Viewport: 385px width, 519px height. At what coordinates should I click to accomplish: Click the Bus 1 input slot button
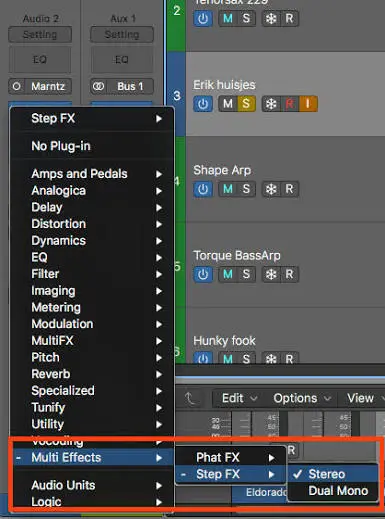(x=130, y=86)
